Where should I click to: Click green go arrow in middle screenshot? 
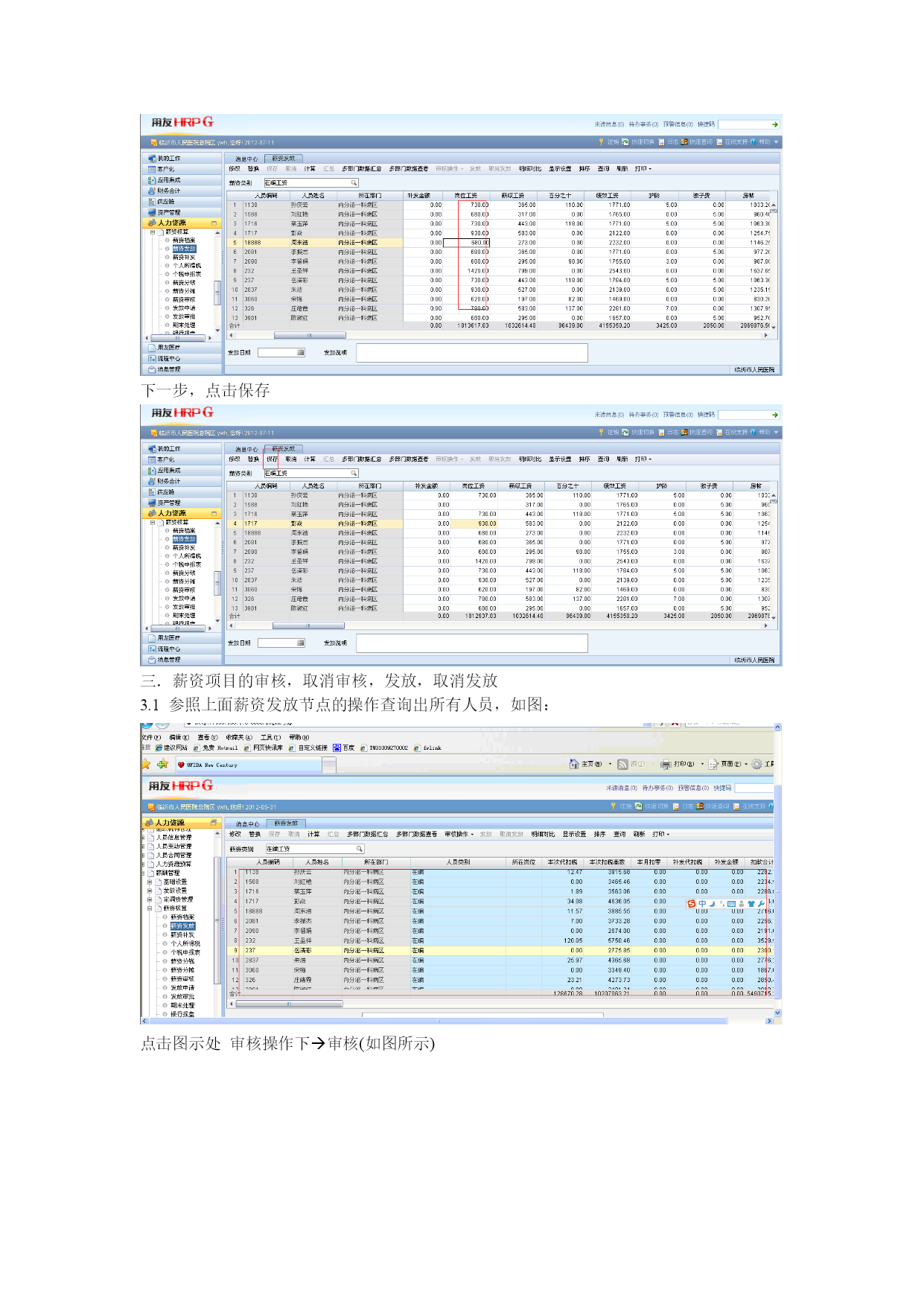[775, 415]
